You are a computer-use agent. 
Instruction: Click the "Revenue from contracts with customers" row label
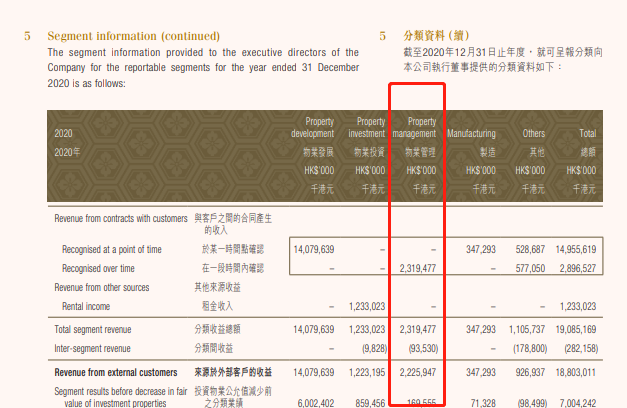(x=121, y=217)
